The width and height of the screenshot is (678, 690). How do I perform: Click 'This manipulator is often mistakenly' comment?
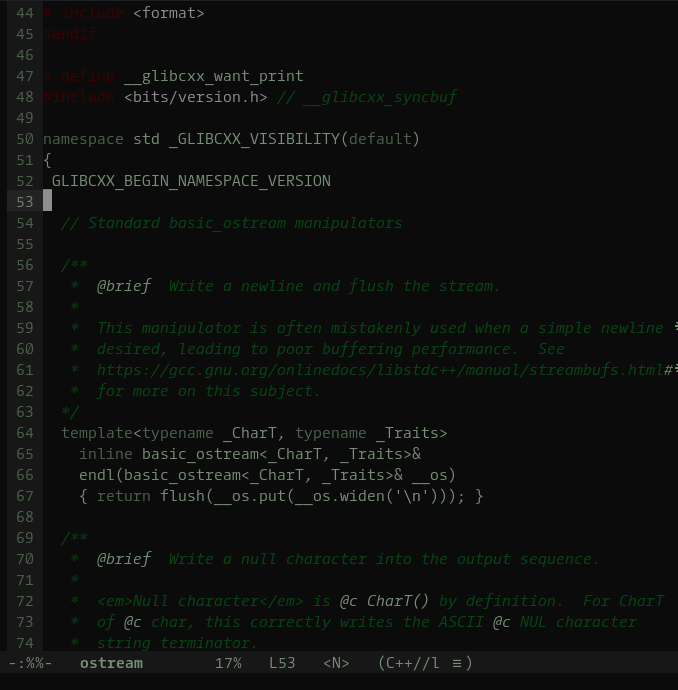(x=259, y=328)
